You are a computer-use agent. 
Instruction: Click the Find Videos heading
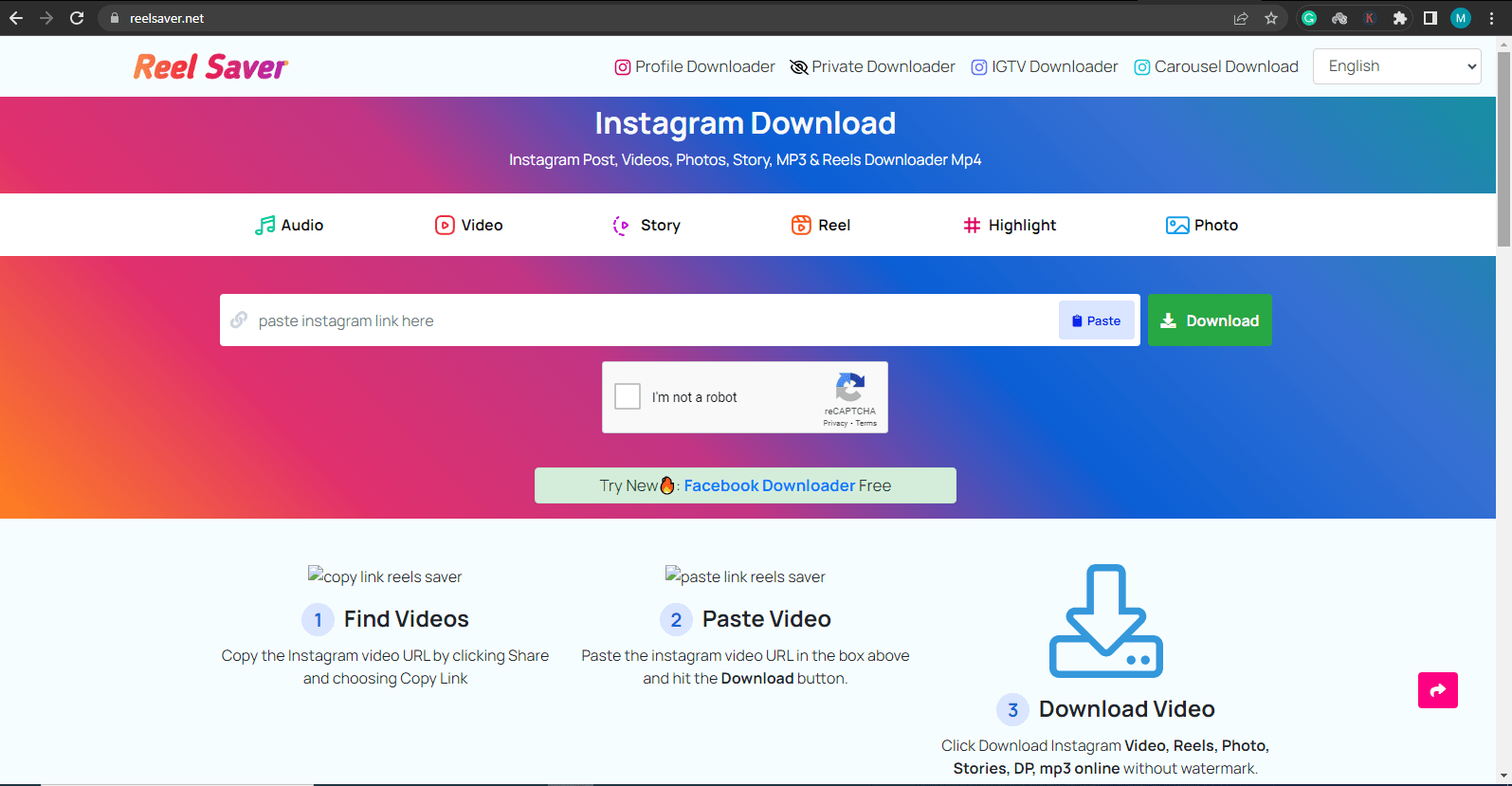(407, 619)
